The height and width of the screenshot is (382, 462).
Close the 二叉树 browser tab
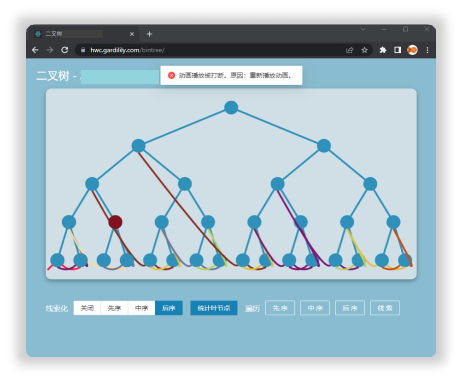[x=132, y=34]
